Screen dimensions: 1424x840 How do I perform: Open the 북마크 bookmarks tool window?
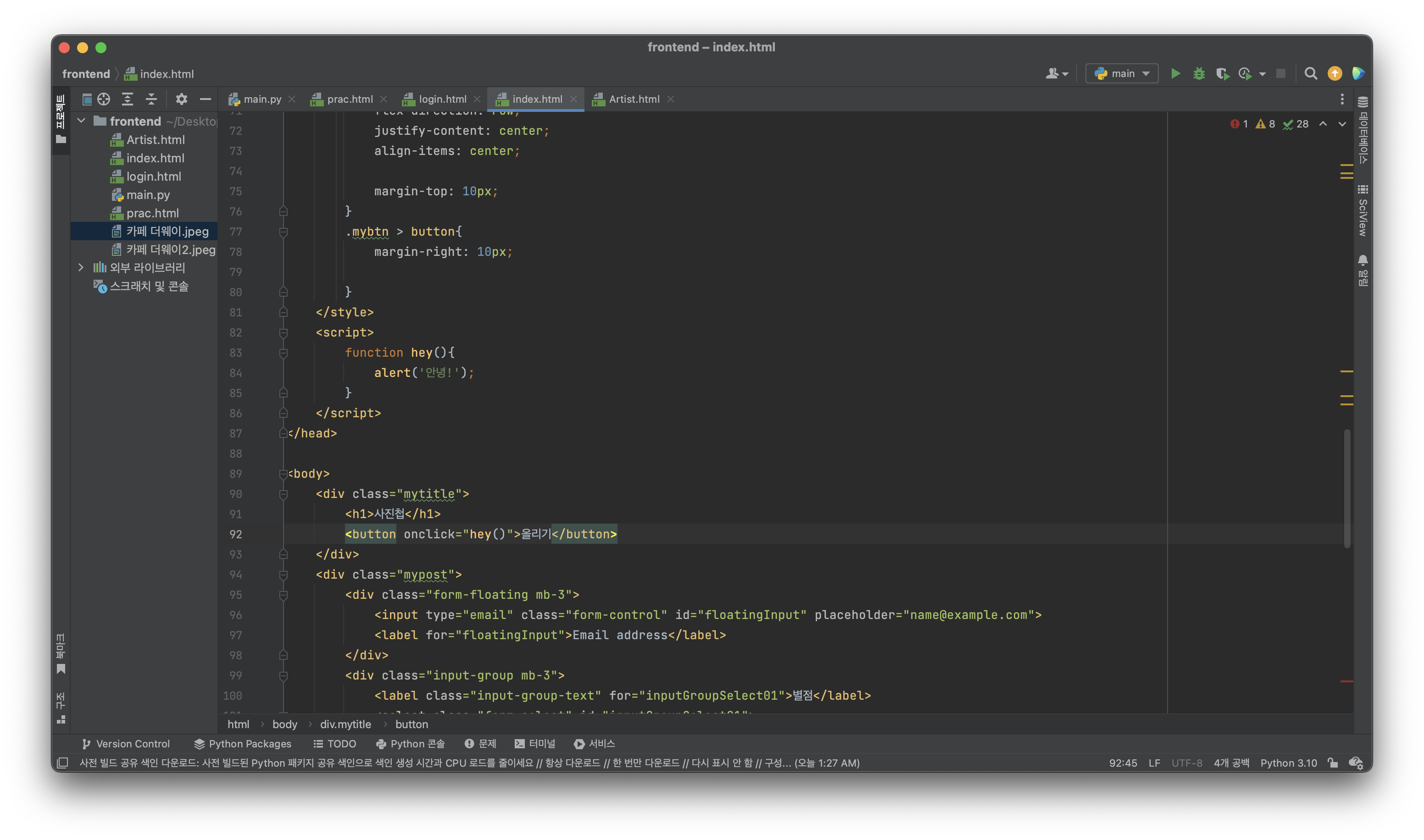pos(61,654)
